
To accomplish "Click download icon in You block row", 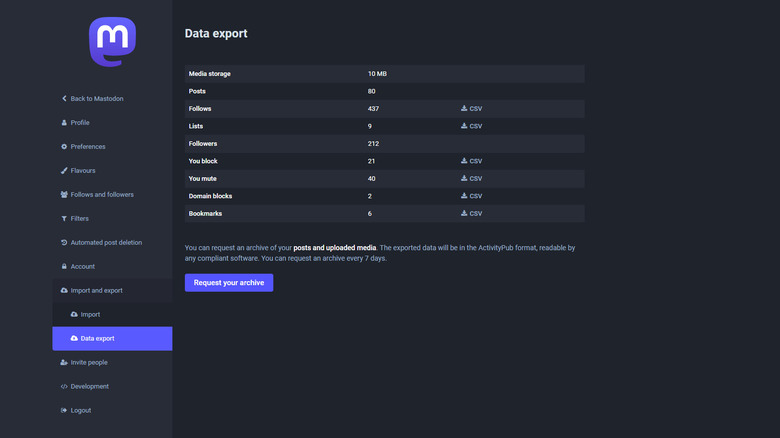I will pyautogui.click(x=464, y=161).
